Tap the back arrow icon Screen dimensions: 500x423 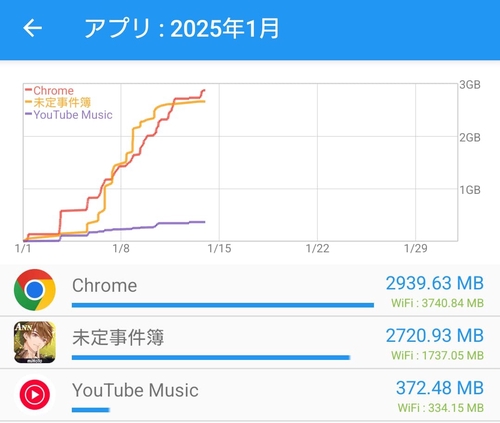tap(32, 28)
